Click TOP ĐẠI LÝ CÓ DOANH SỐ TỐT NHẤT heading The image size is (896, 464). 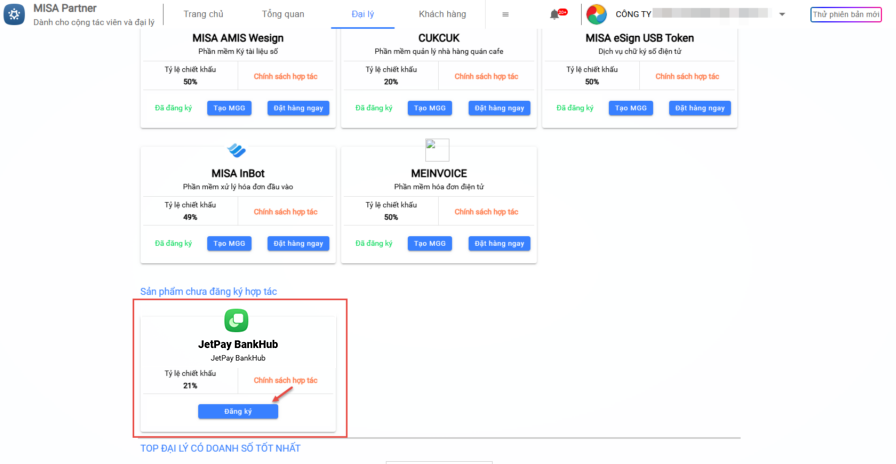tap(221, 449)
